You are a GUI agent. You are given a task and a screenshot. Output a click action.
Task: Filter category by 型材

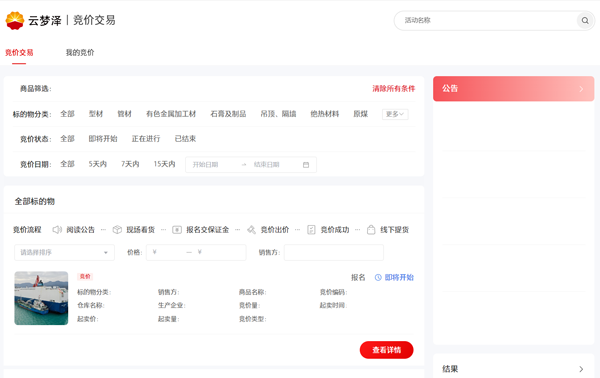pyautogui.click(x=96, y=114)
